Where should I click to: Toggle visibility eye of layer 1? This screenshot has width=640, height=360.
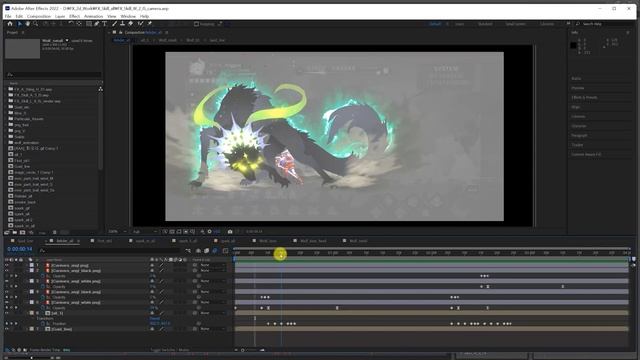tap(7, 265)
